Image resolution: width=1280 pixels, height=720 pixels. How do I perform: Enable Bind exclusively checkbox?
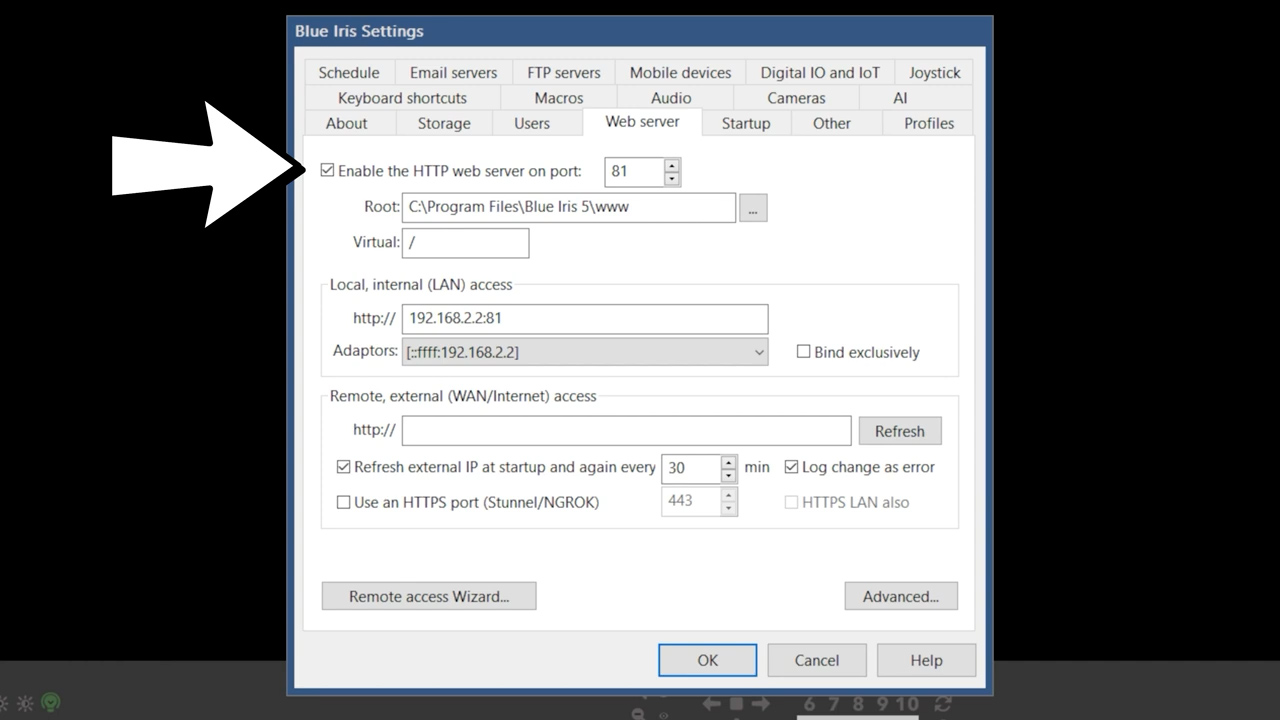click(803, 352)
